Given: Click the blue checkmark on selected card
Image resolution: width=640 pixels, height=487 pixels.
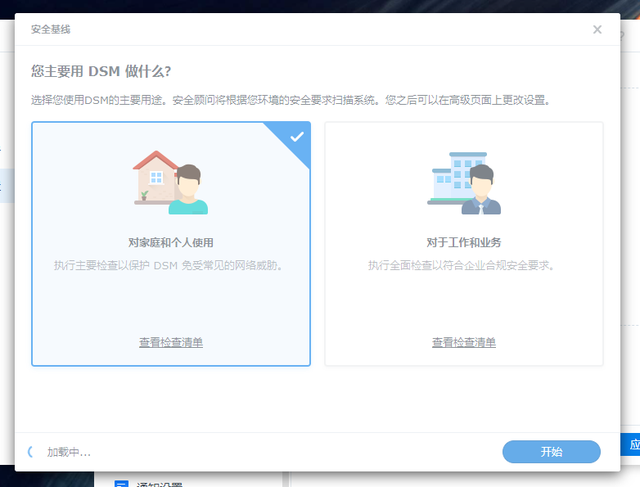Looking at the screenshot, I should pos(297,137).
